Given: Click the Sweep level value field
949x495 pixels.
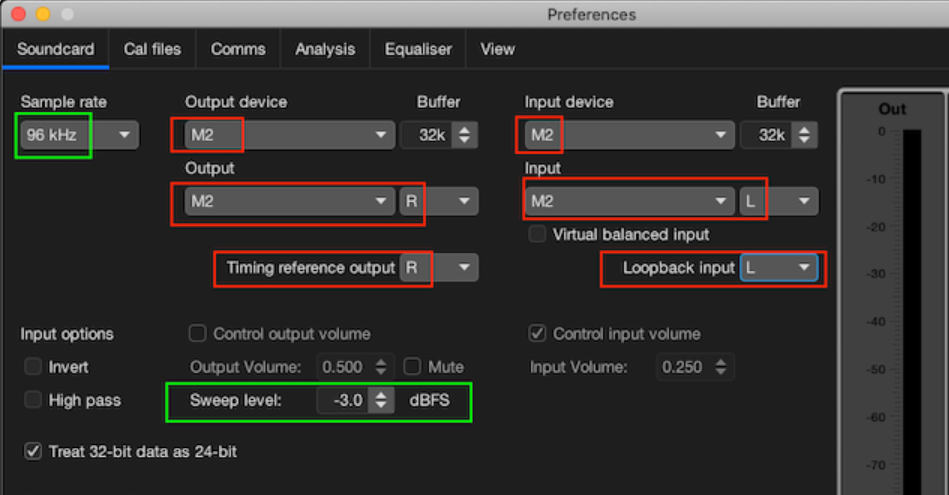Looking at the screenshot, I should pyautogui.click(x=343, y=400).
